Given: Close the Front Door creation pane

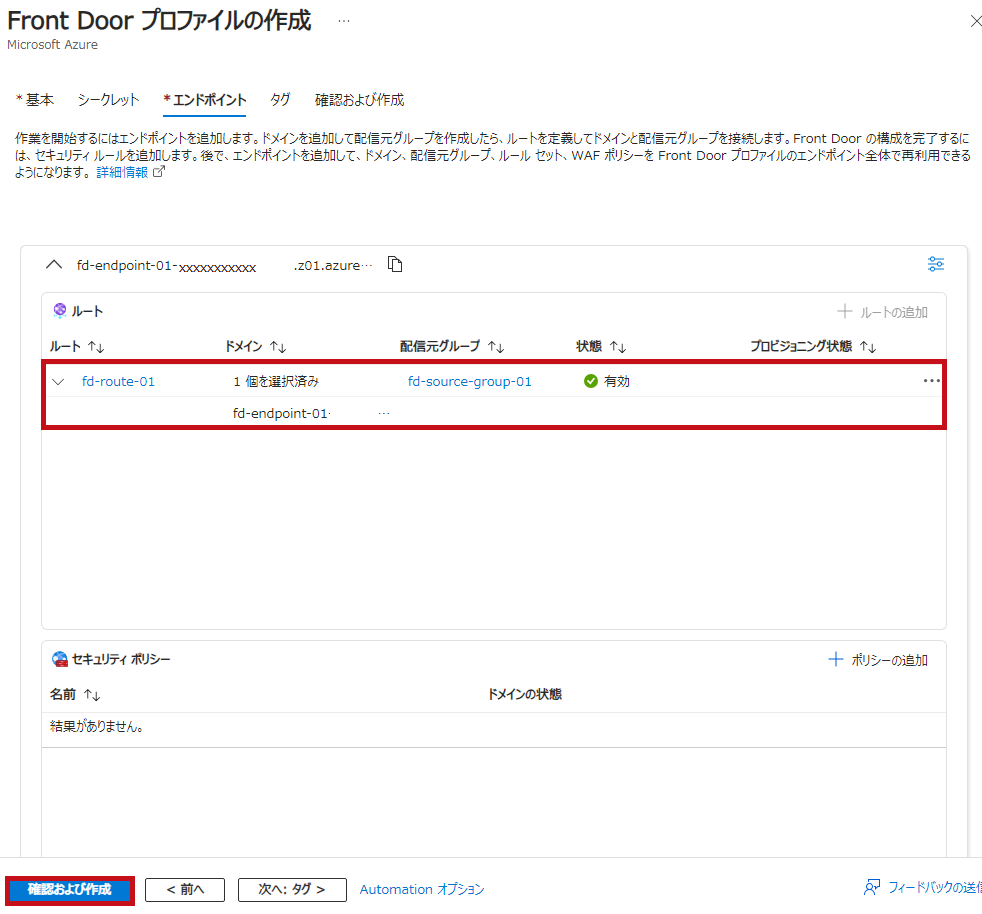Looking at the screenshot, I should click(x=975, y=21).
